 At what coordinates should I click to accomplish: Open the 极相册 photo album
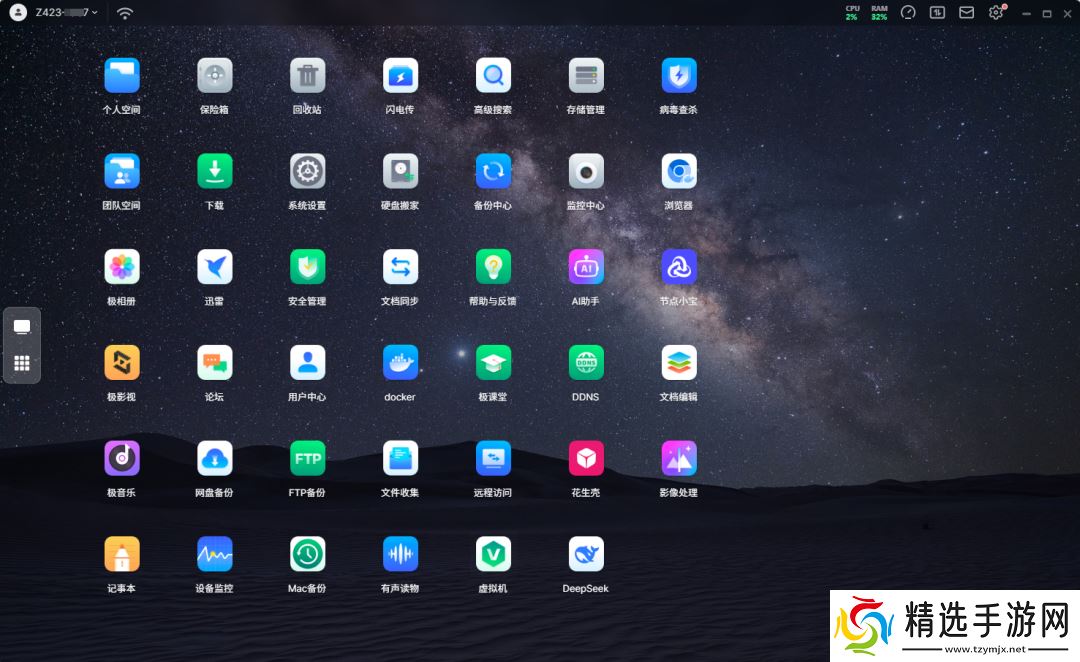pyautogui.click(x=122, y=267)
